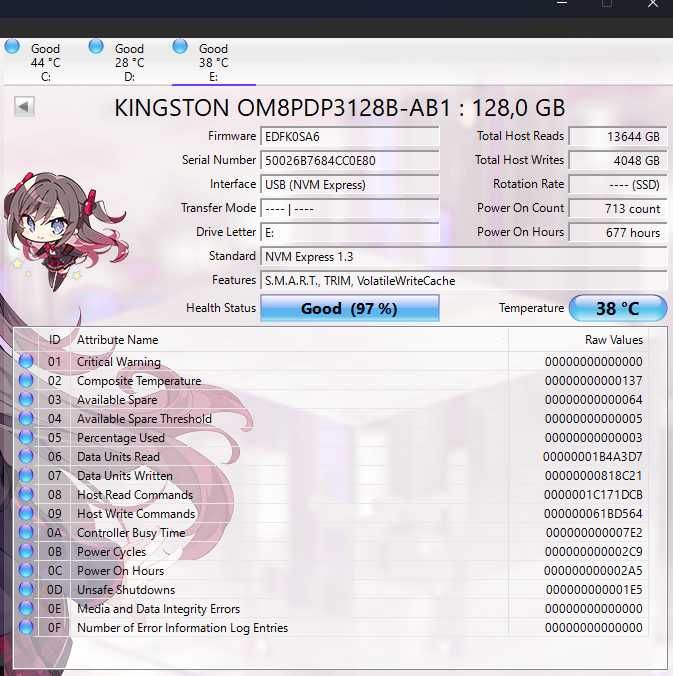The image size is (673, 676).
Task: Click the Attribute Name column header
Action: [289, 340]
